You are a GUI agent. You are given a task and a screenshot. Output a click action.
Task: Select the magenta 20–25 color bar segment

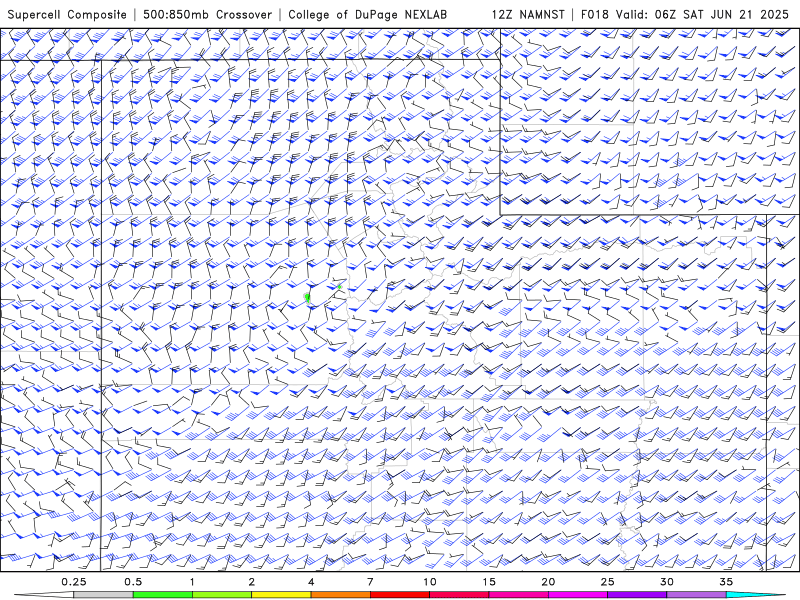[x=578, y=595]
